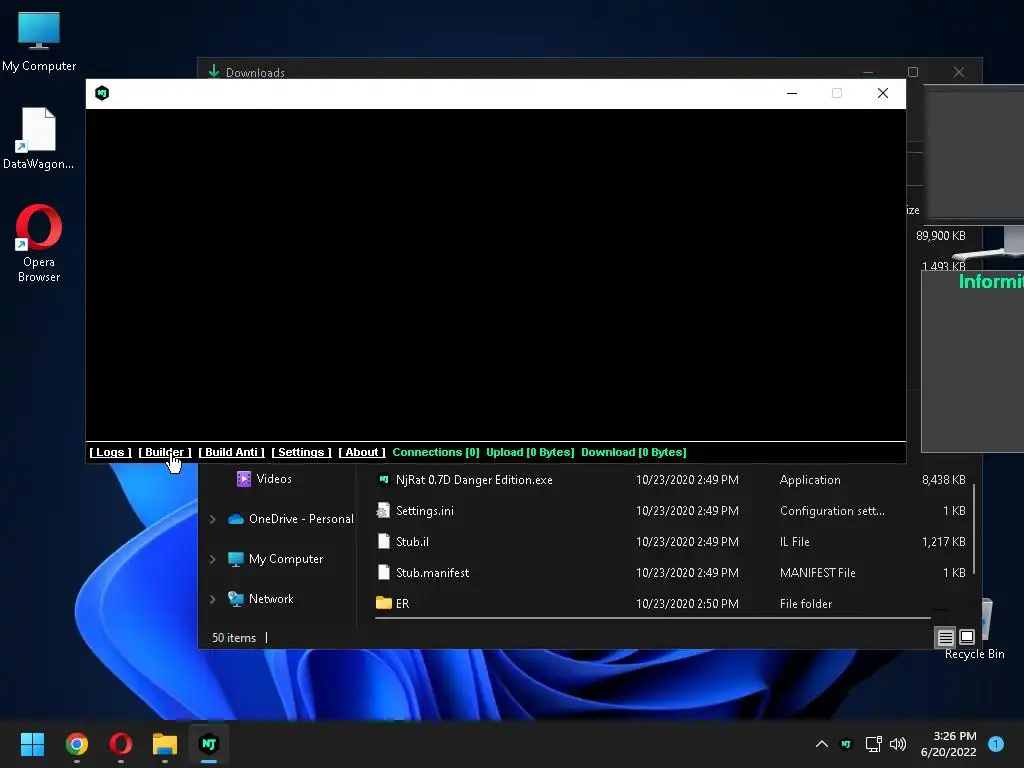The width and height of the screenshot is (1024, 768).
Task: Click the Stub.il file icon
Action: point(383,541)
